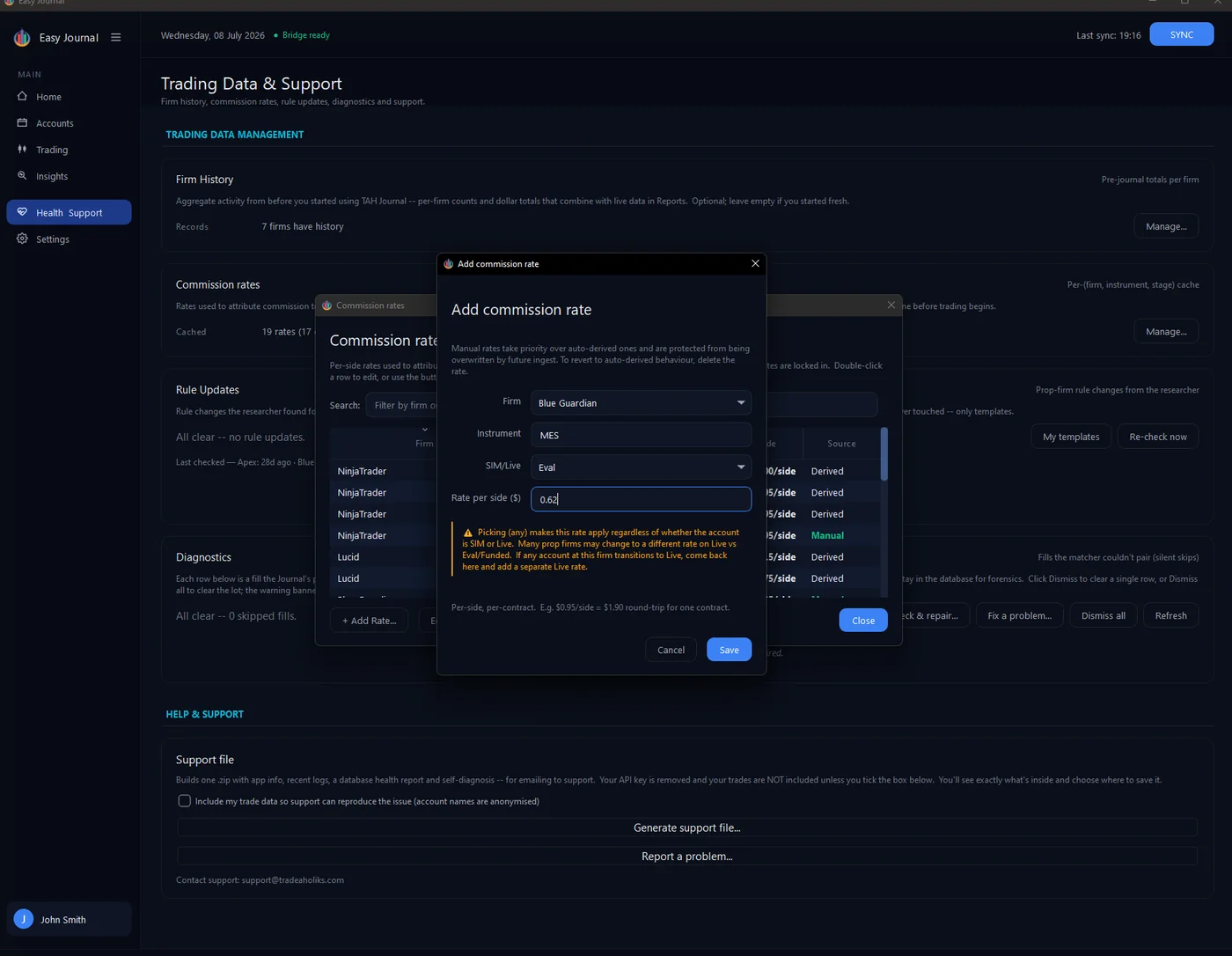
Task: Cancel the Add commission rate dialog
Action: pos(671,650)
